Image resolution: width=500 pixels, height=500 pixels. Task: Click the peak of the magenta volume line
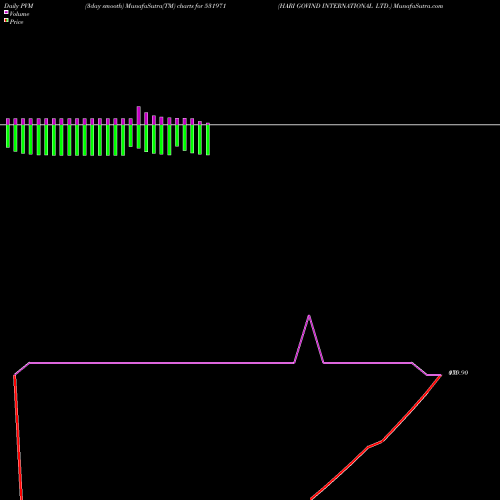pyautogui.click(x=309, y=316)
